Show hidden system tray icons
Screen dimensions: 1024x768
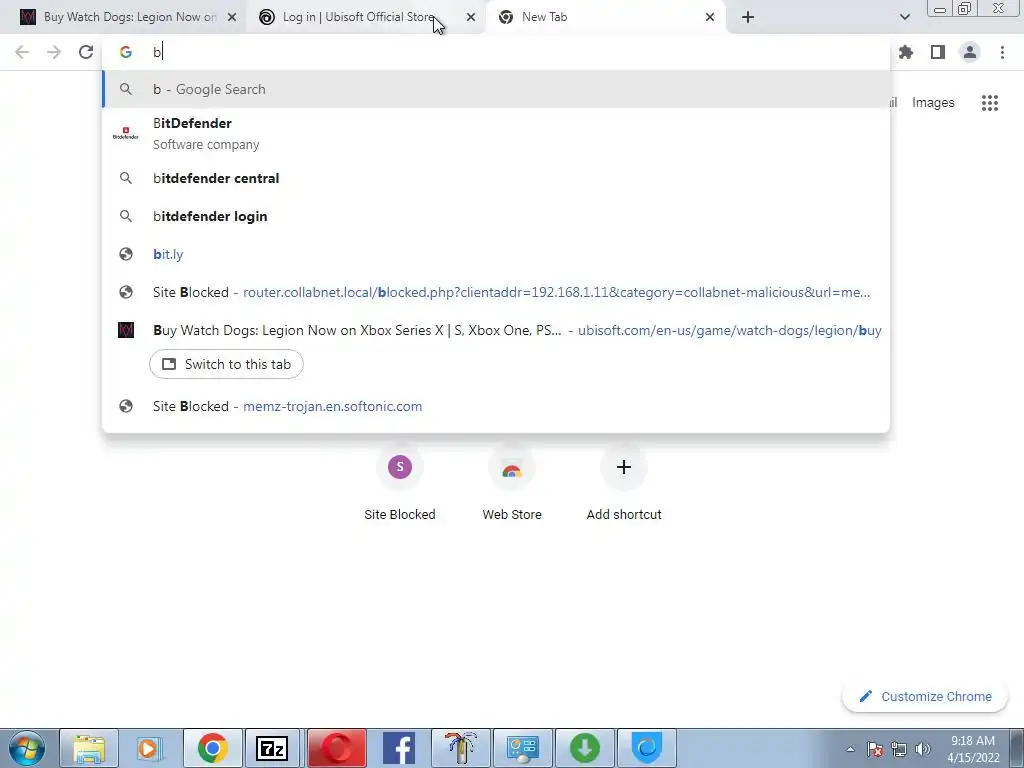pyautogui.click(x=850, y=749)
